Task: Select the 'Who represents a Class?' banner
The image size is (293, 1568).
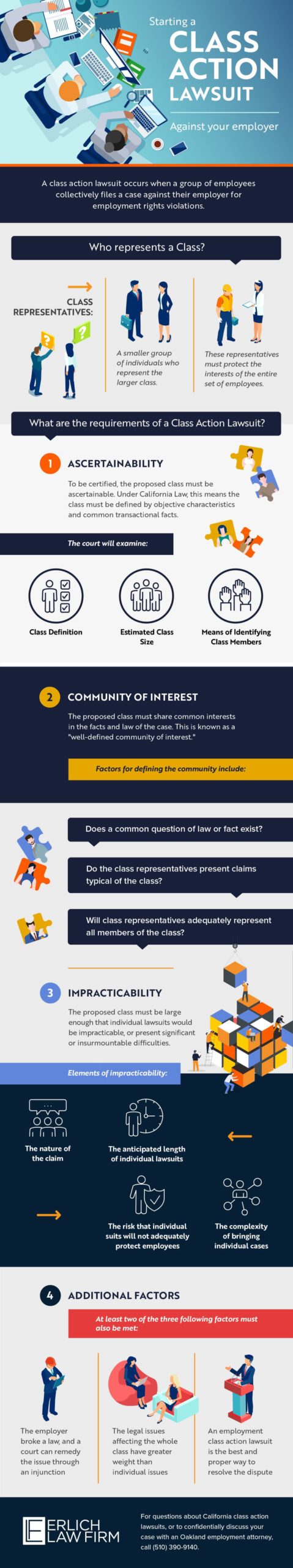Action: [146, 248]
